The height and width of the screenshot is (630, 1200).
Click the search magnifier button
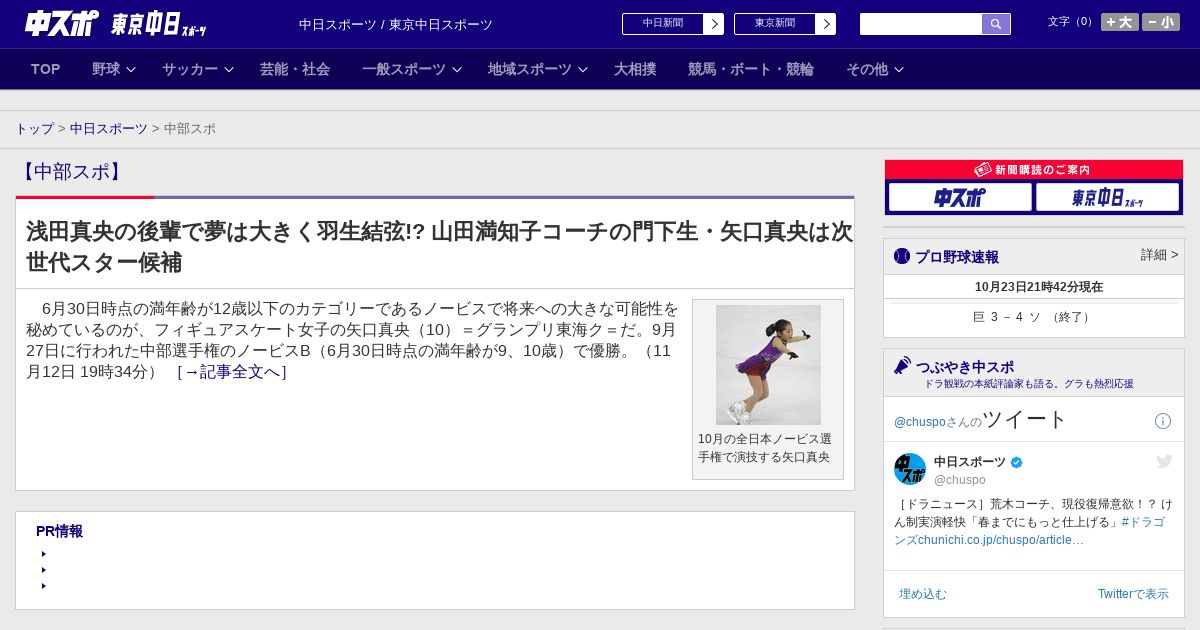click(x=995, y=24)
